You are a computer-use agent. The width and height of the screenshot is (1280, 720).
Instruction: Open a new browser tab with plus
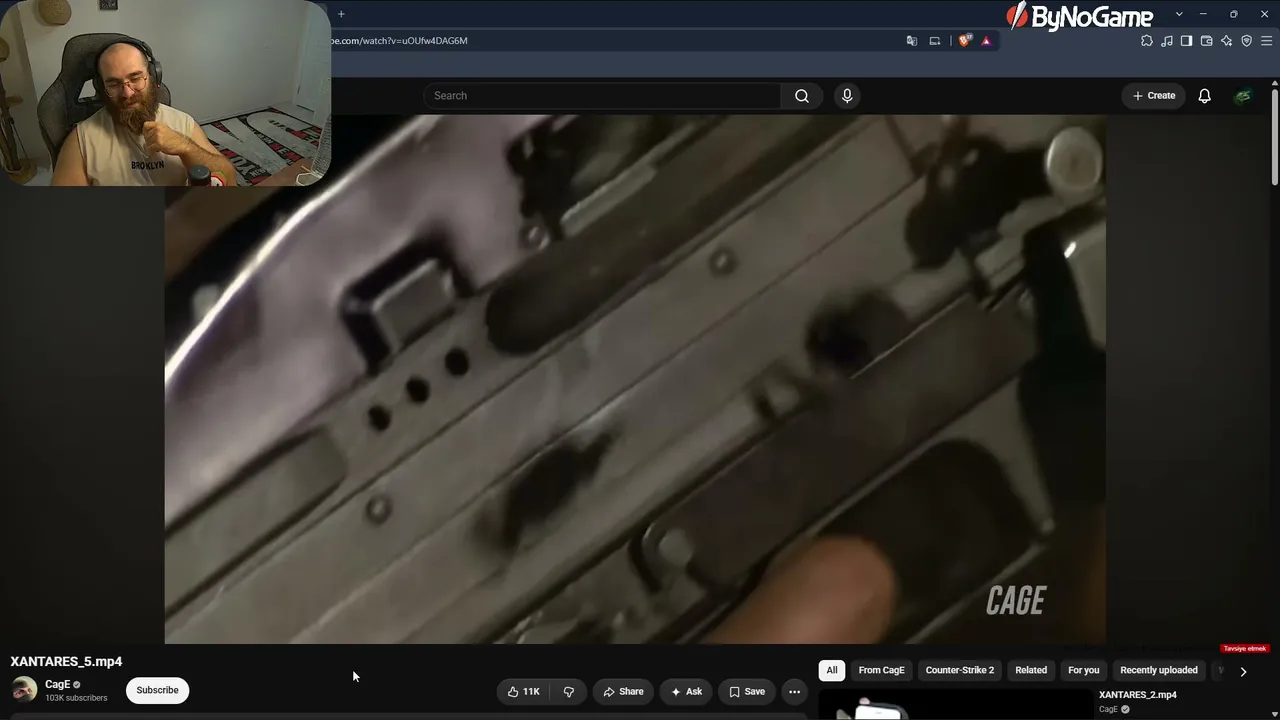341,14
